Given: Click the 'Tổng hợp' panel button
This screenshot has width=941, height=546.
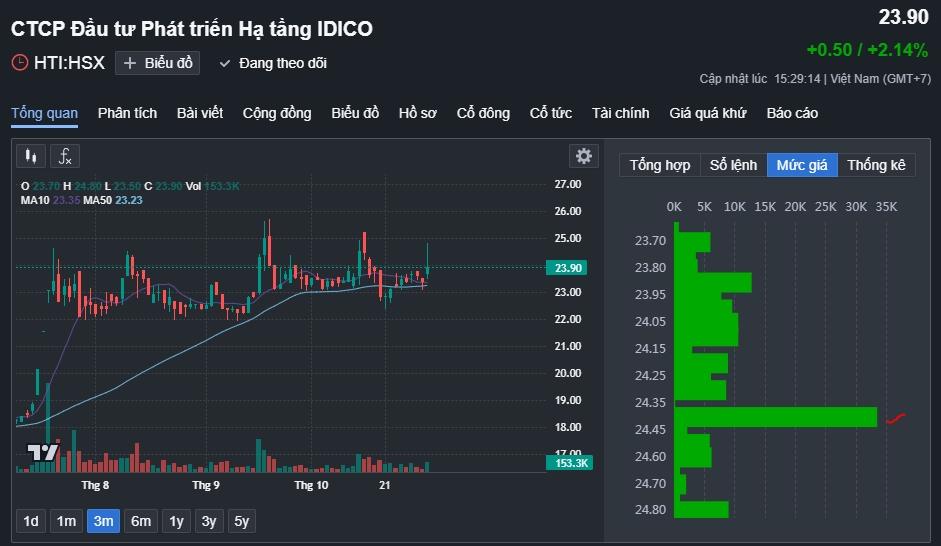Looking at the screenshot, I should click(659, 165).
